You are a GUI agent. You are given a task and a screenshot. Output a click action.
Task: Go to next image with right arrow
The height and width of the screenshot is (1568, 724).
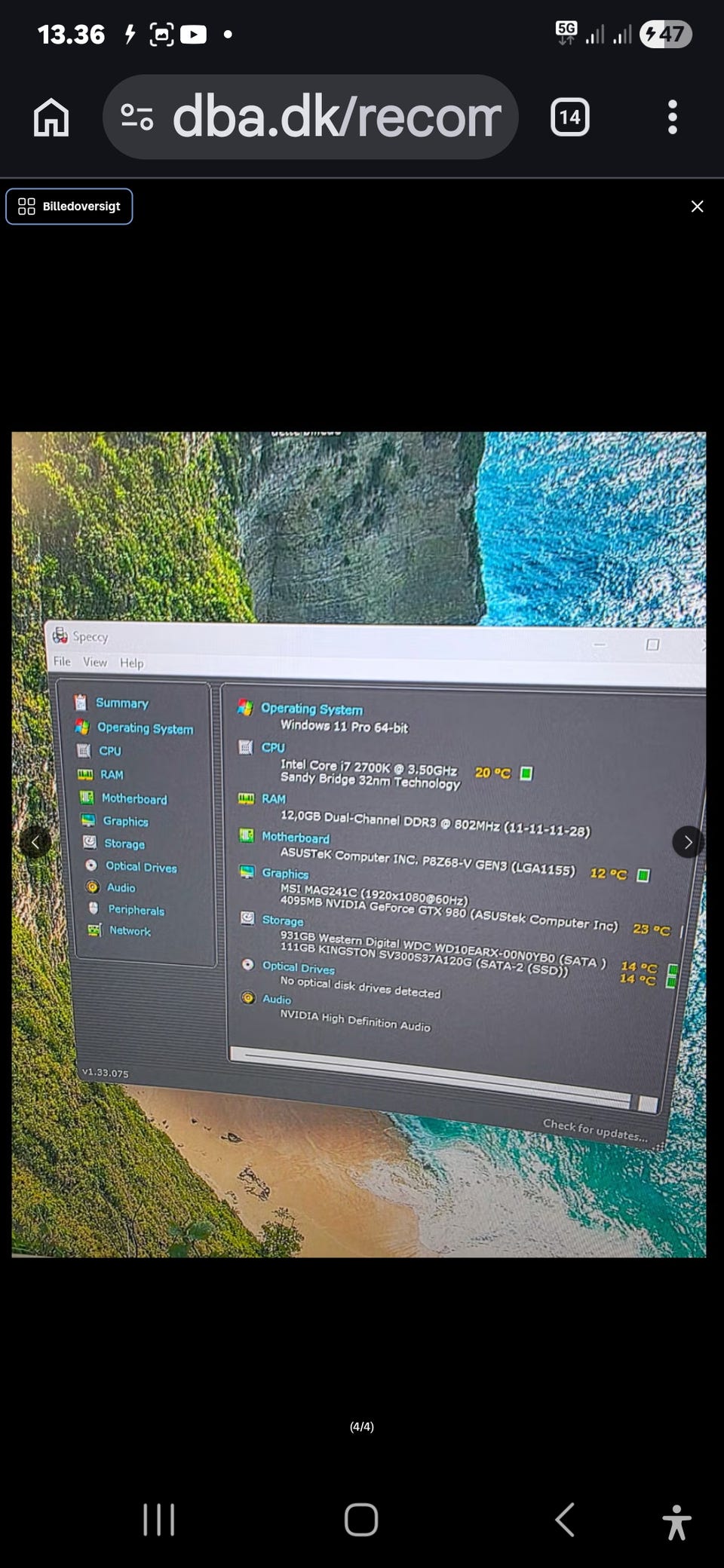click(687, 842)
